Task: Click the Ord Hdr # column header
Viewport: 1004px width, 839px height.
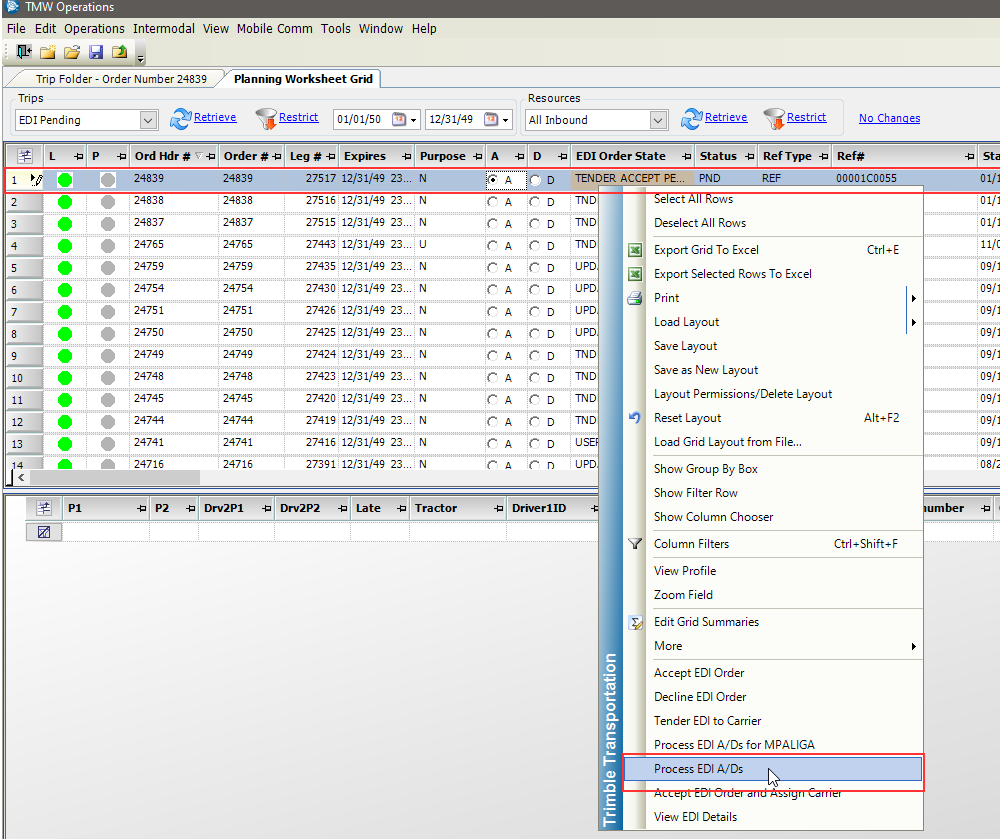Action: [x=161, y=156]
